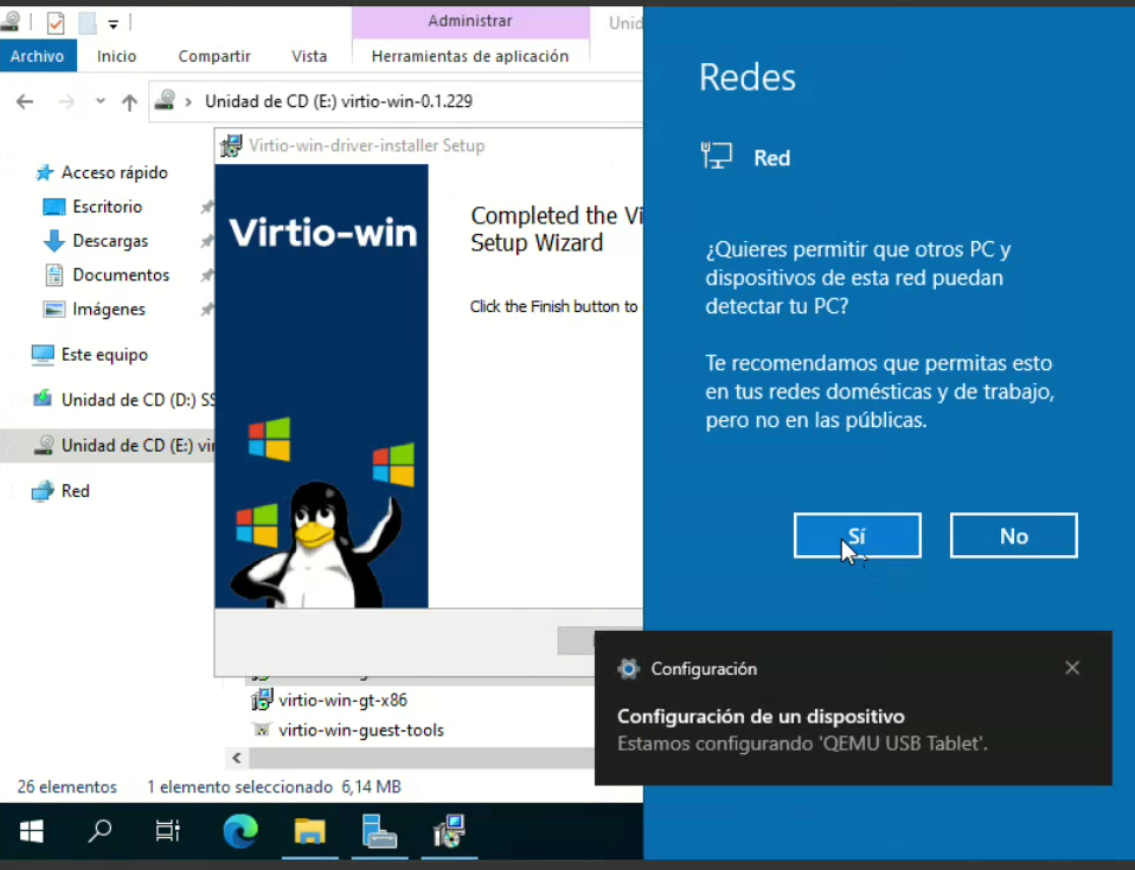Open Server Manager from the taskbar
The height and width of the screenshot is (870, 1135).
379,831
